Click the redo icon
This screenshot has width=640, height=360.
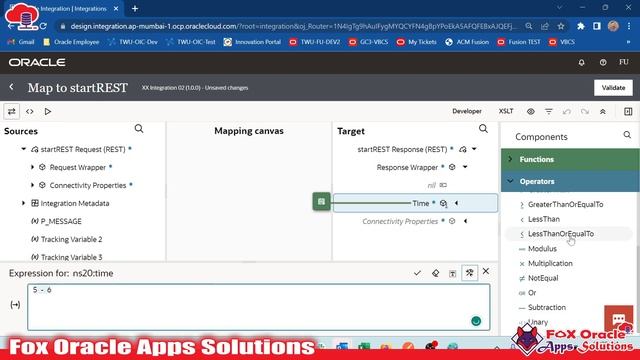tap(584, 111)
